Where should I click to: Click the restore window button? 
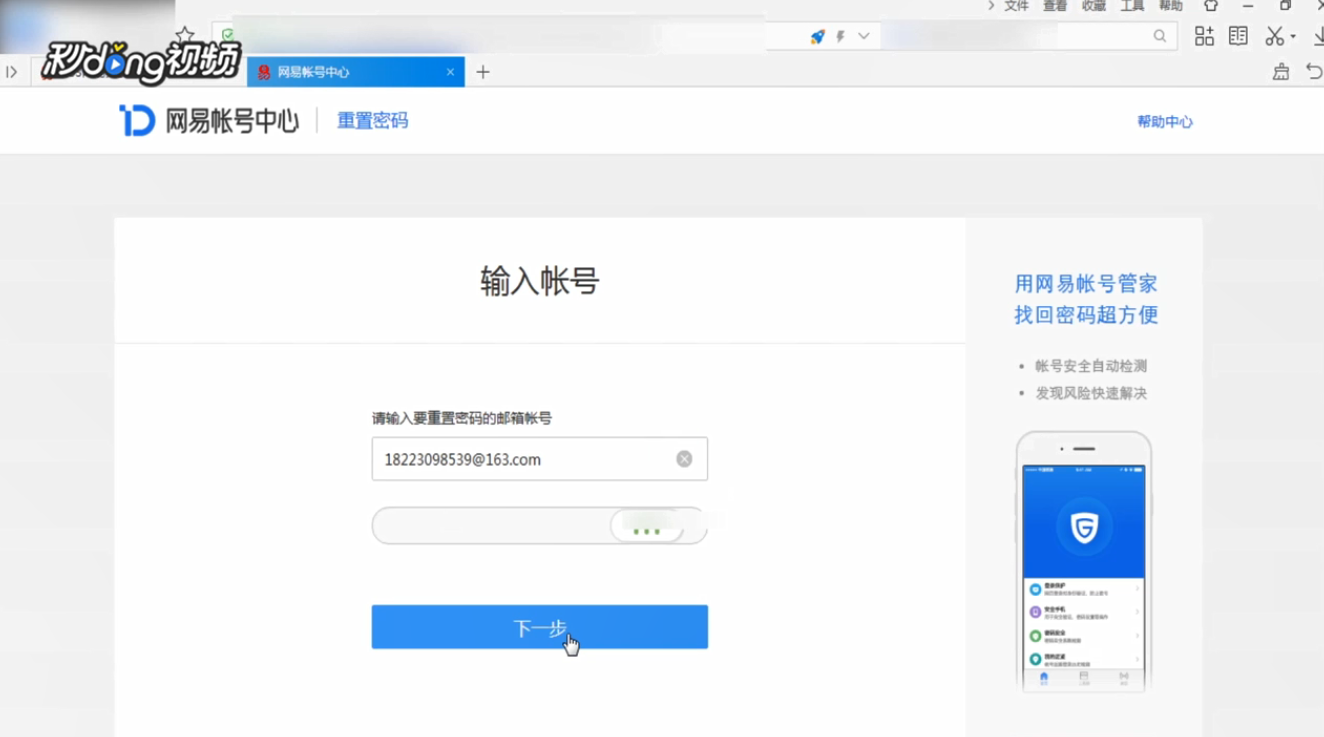pyautogui.click(x=1286, y=6)
